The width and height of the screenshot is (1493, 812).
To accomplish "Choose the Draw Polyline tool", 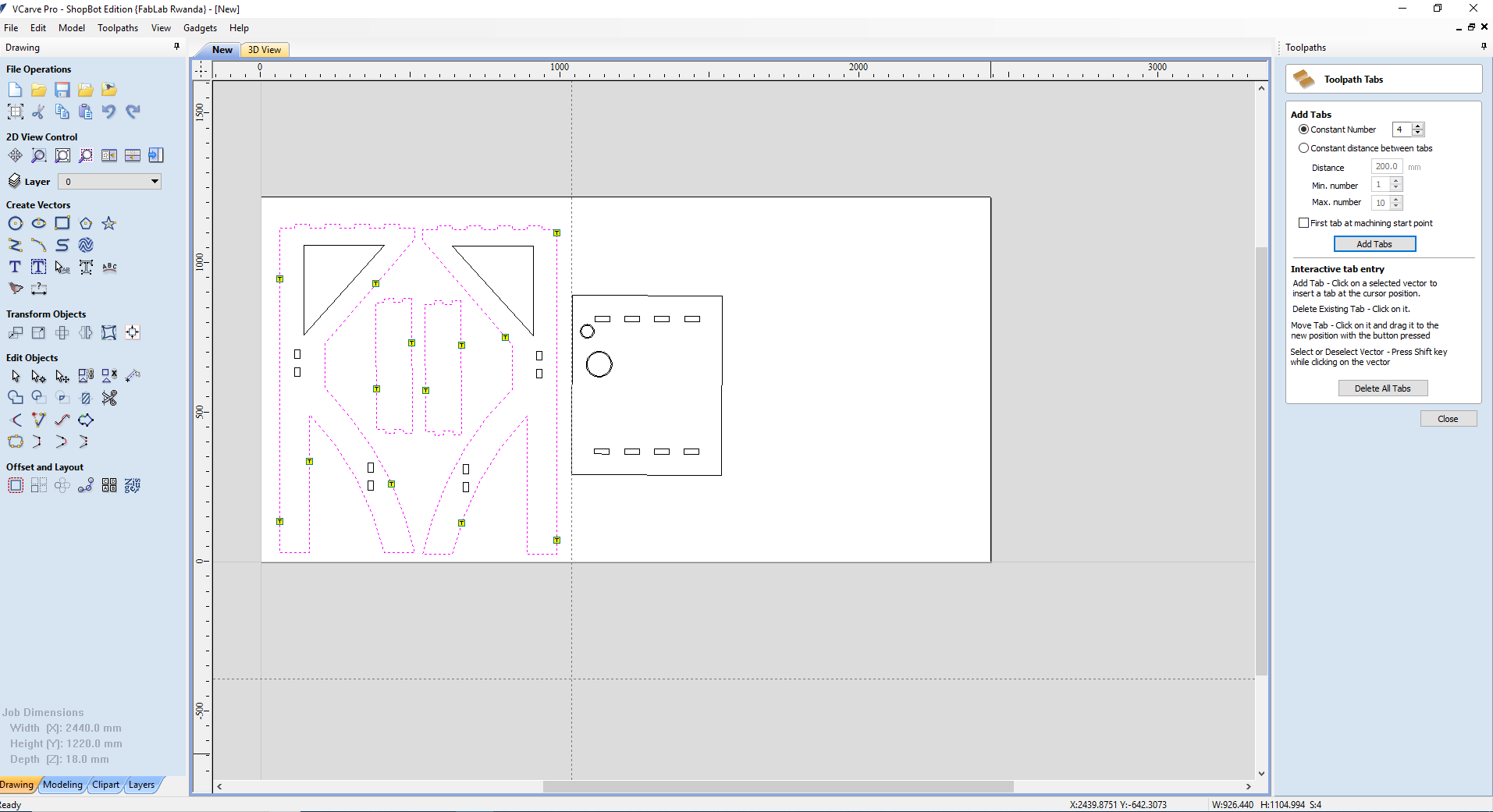I will pos(15,245).
